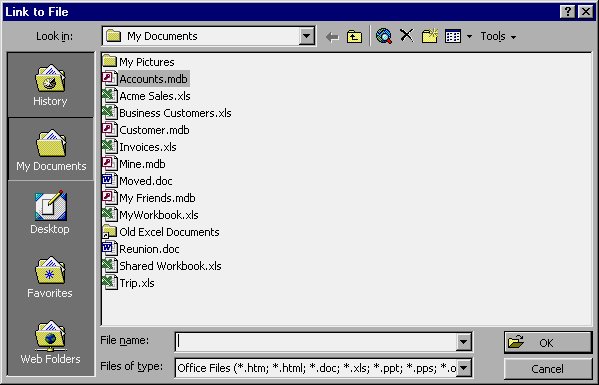Click the Excel icon beside Invoices.xls
This screenshot has height=385, width=599.
tap(110, 146)
